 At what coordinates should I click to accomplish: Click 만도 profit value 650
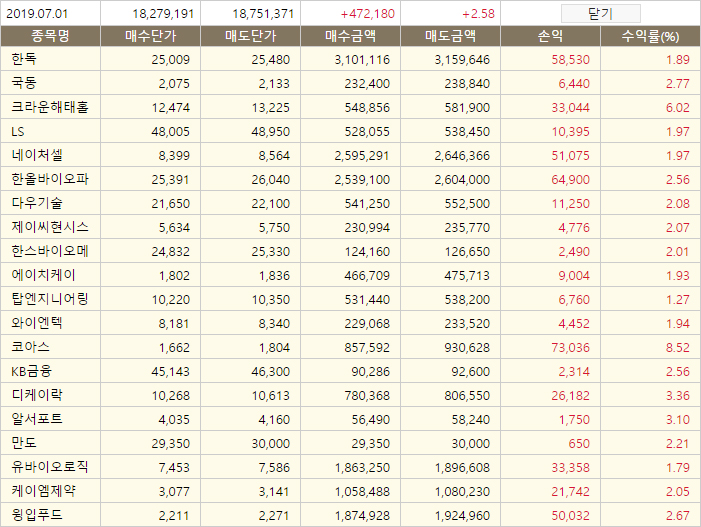pos(579,443)
